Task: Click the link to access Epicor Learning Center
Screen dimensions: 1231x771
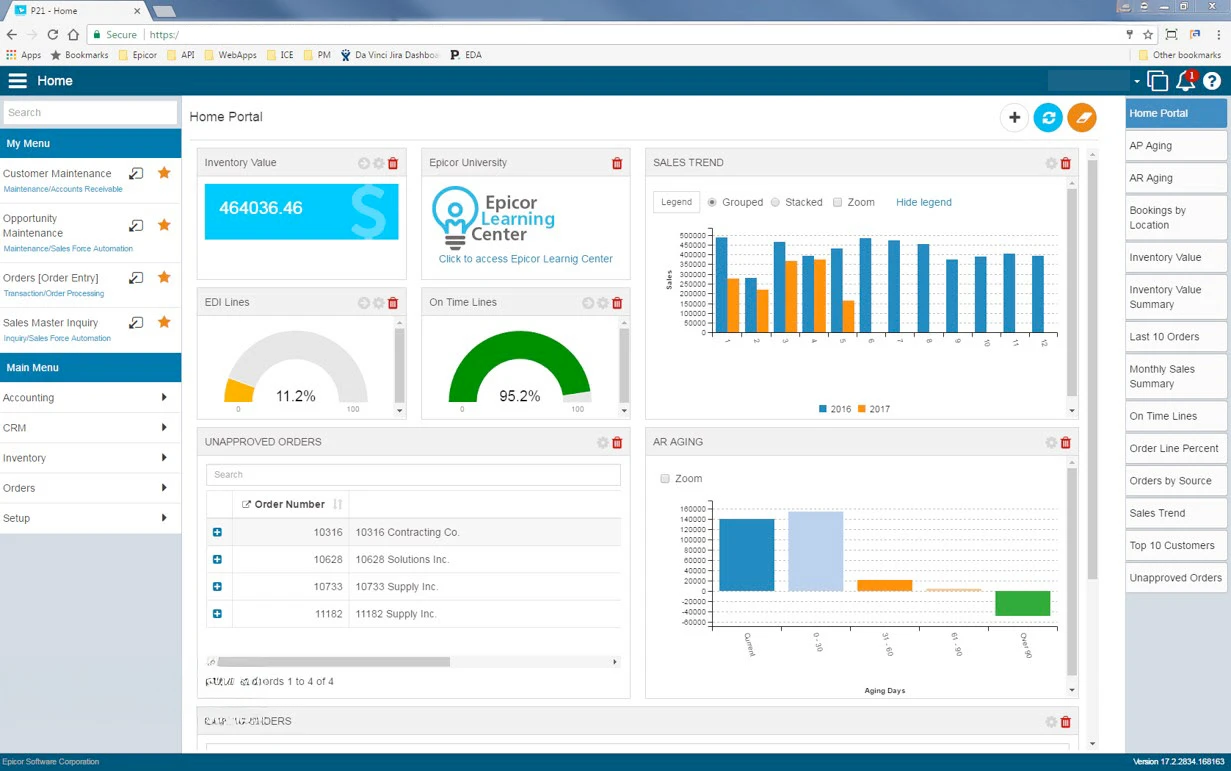Action: (525, 259)
